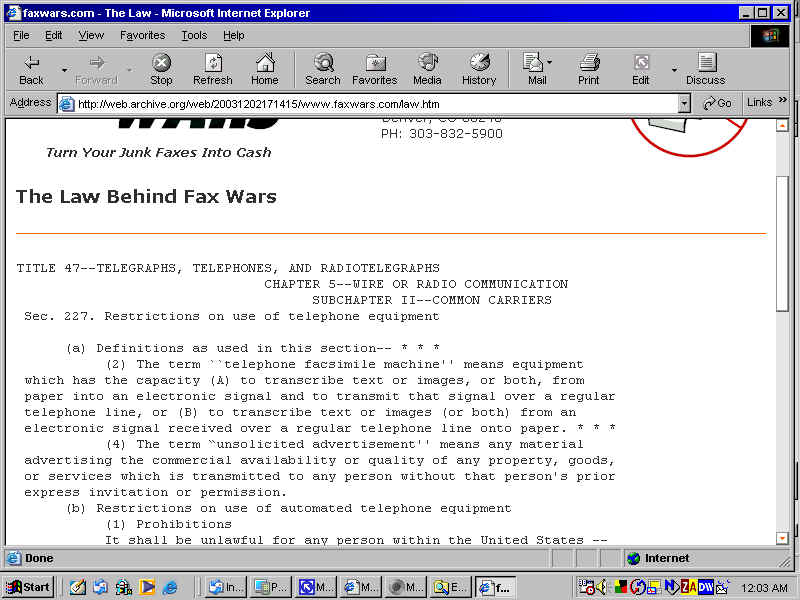Click the 'DW' system tray icon

tap(706, 587)
